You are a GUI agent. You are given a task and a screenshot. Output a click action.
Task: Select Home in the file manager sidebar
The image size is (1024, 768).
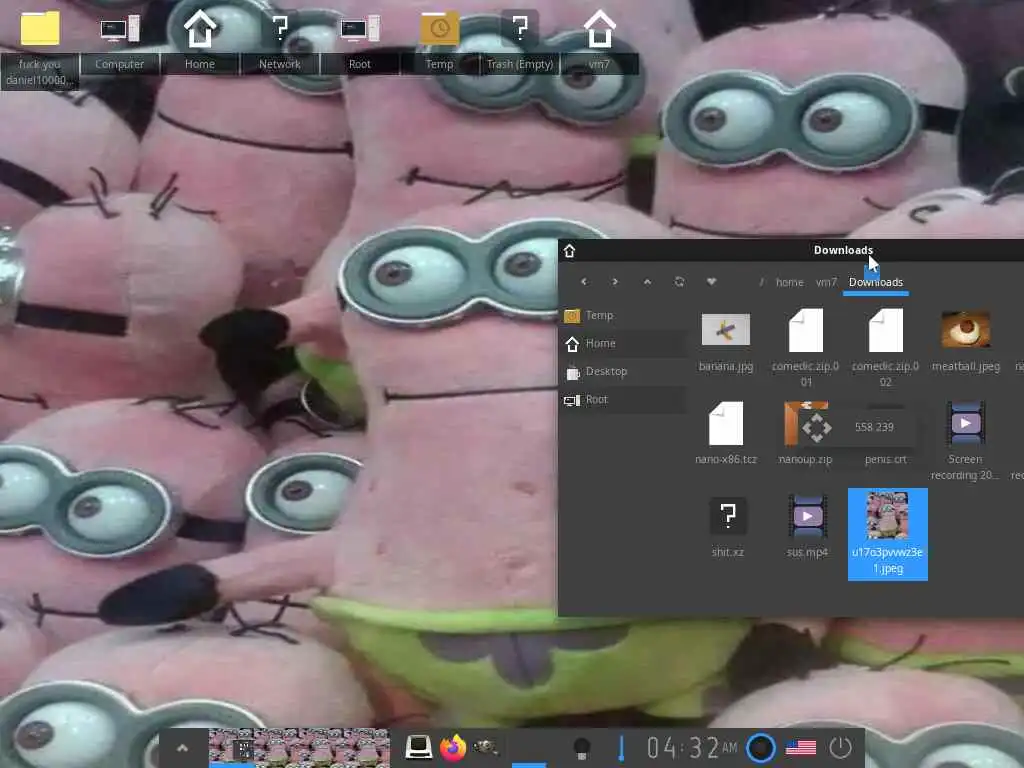[x=624, y=344]
